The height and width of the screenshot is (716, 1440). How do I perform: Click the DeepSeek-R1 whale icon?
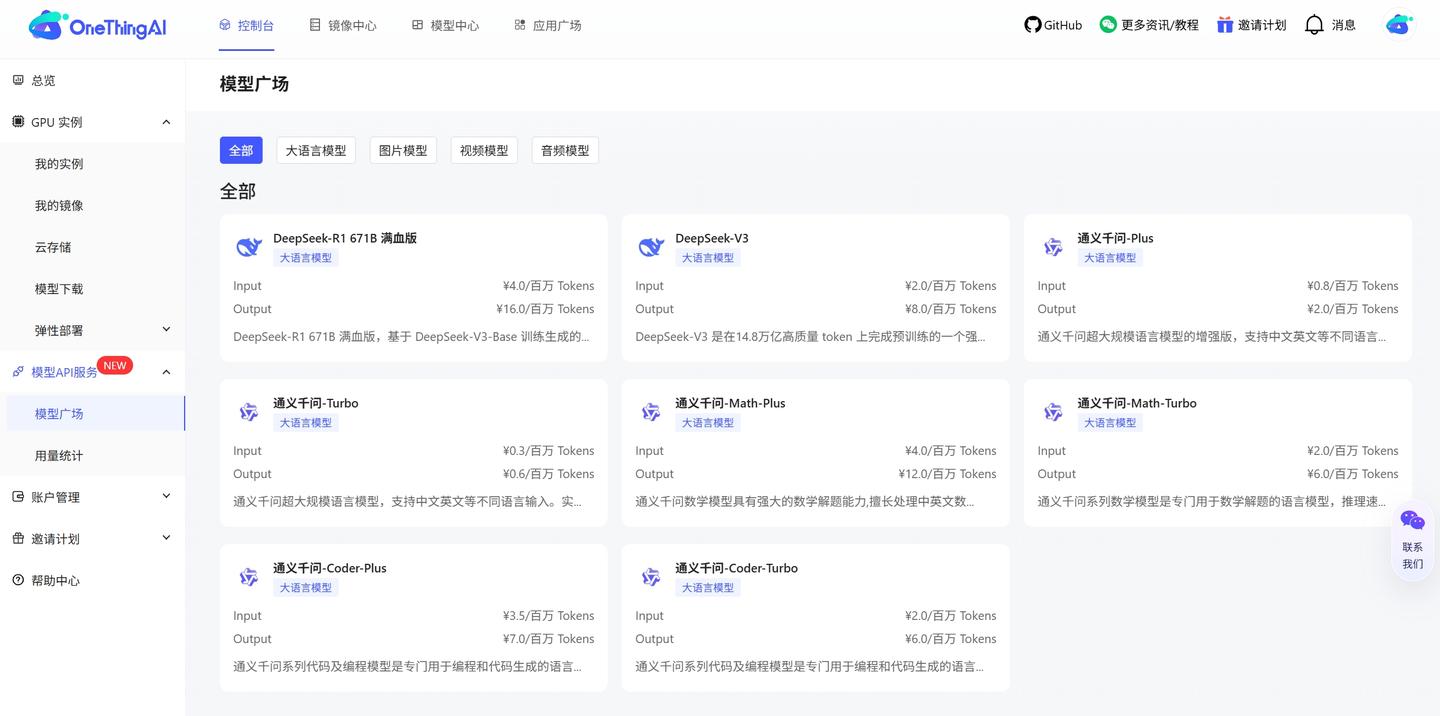coord(249,246)
